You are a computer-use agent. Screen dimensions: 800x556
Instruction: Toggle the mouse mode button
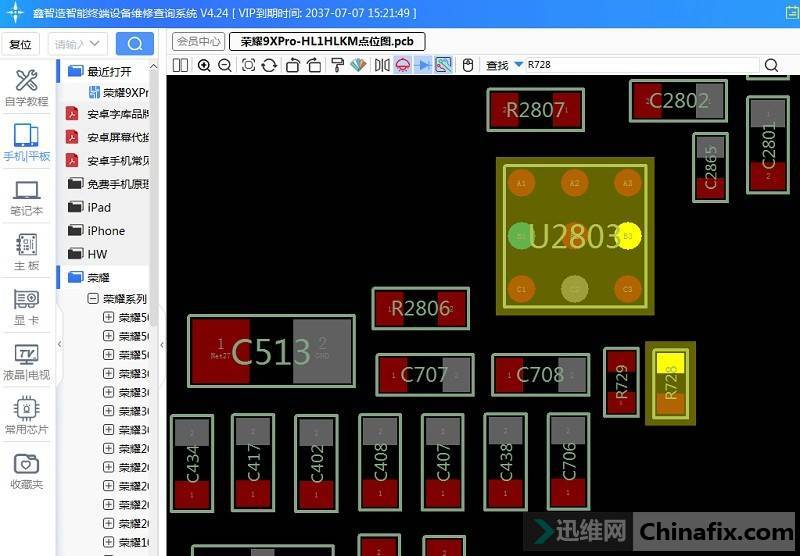(x=467, y=65)
